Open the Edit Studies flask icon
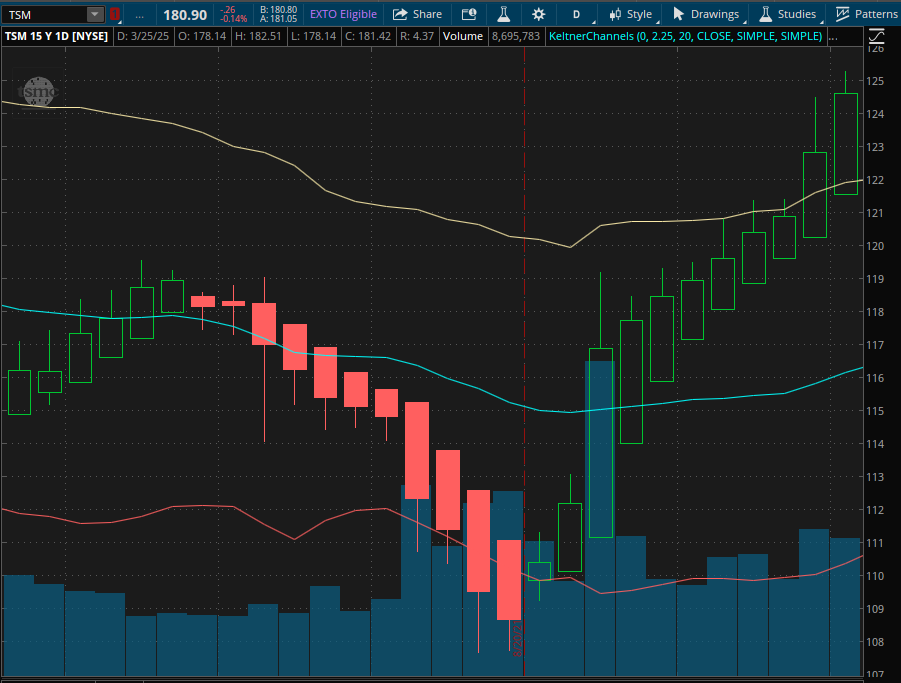Viewport: 901px width, 683px height. pyautogui.click(x=503, y=14)
